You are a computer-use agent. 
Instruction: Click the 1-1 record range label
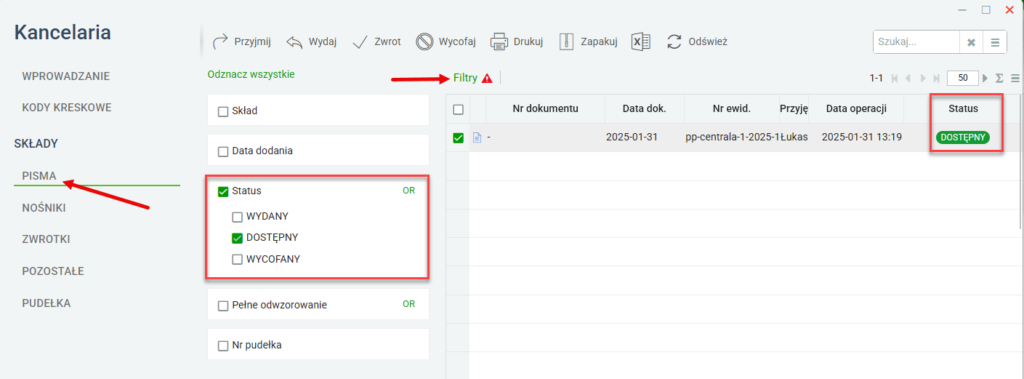[x=876, y=78]
